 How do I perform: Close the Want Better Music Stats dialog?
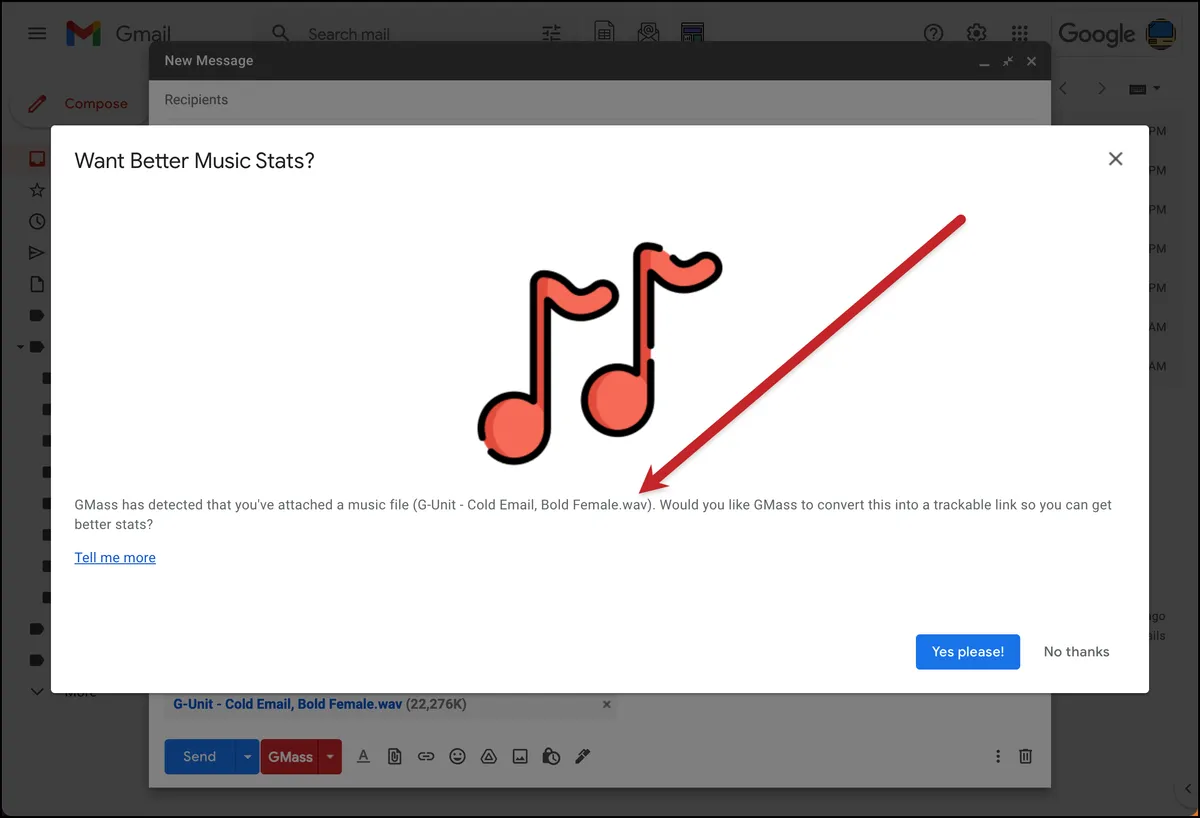[x=1116, y=159]
